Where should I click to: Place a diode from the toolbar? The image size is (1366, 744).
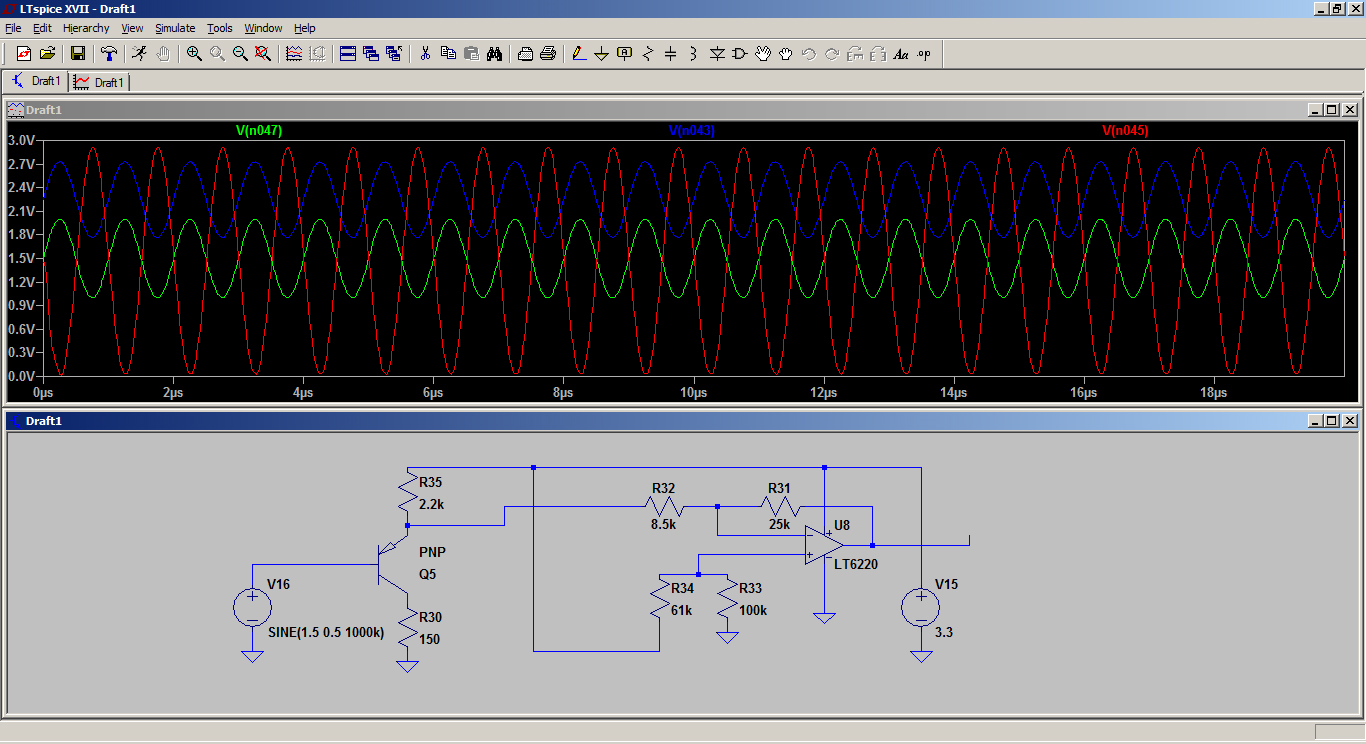pyautogui.click(x=717, y=53)
